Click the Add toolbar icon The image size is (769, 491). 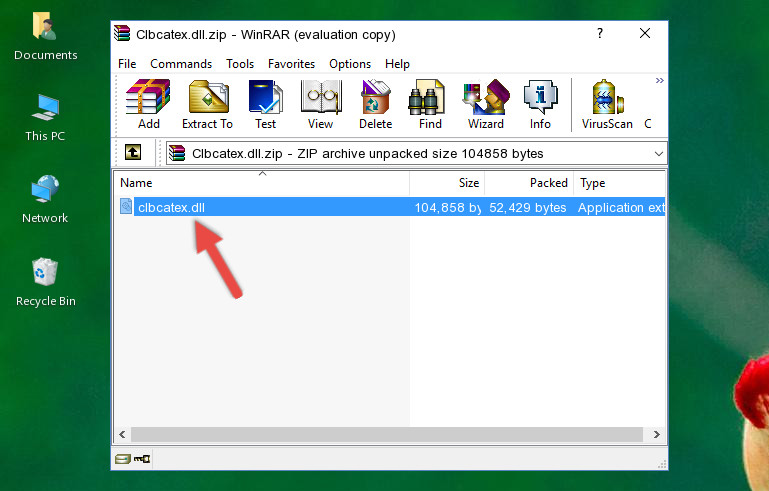click(x=148, y=104)
